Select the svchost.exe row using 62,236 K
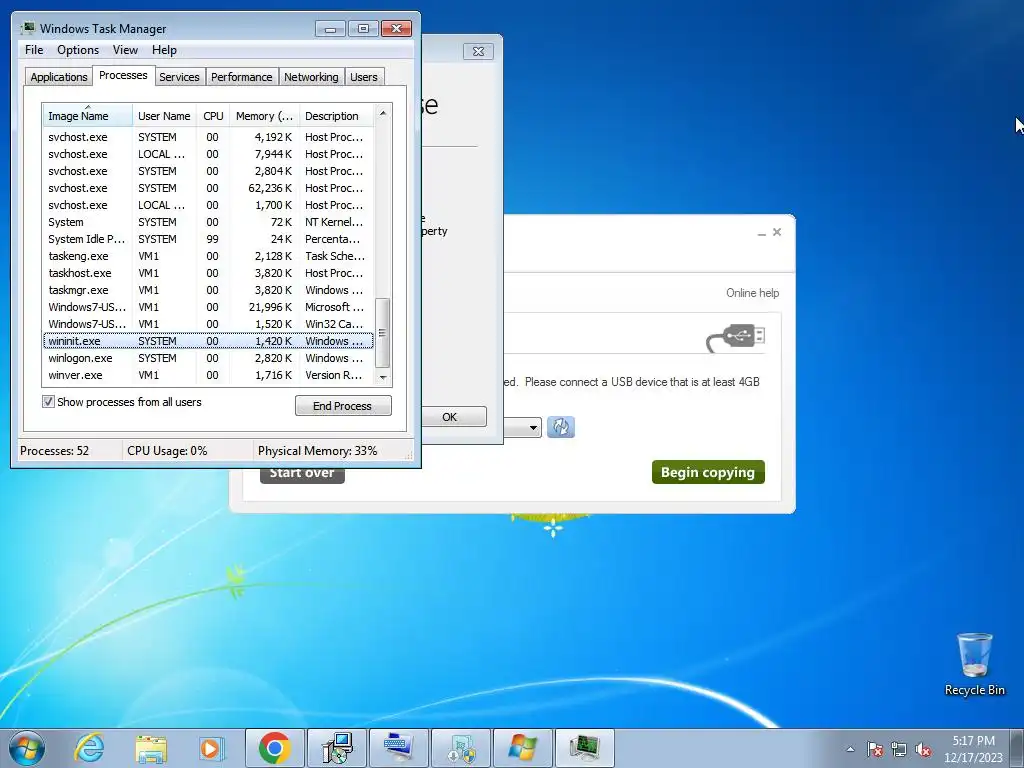1024x768 pixels. (208, 188)
